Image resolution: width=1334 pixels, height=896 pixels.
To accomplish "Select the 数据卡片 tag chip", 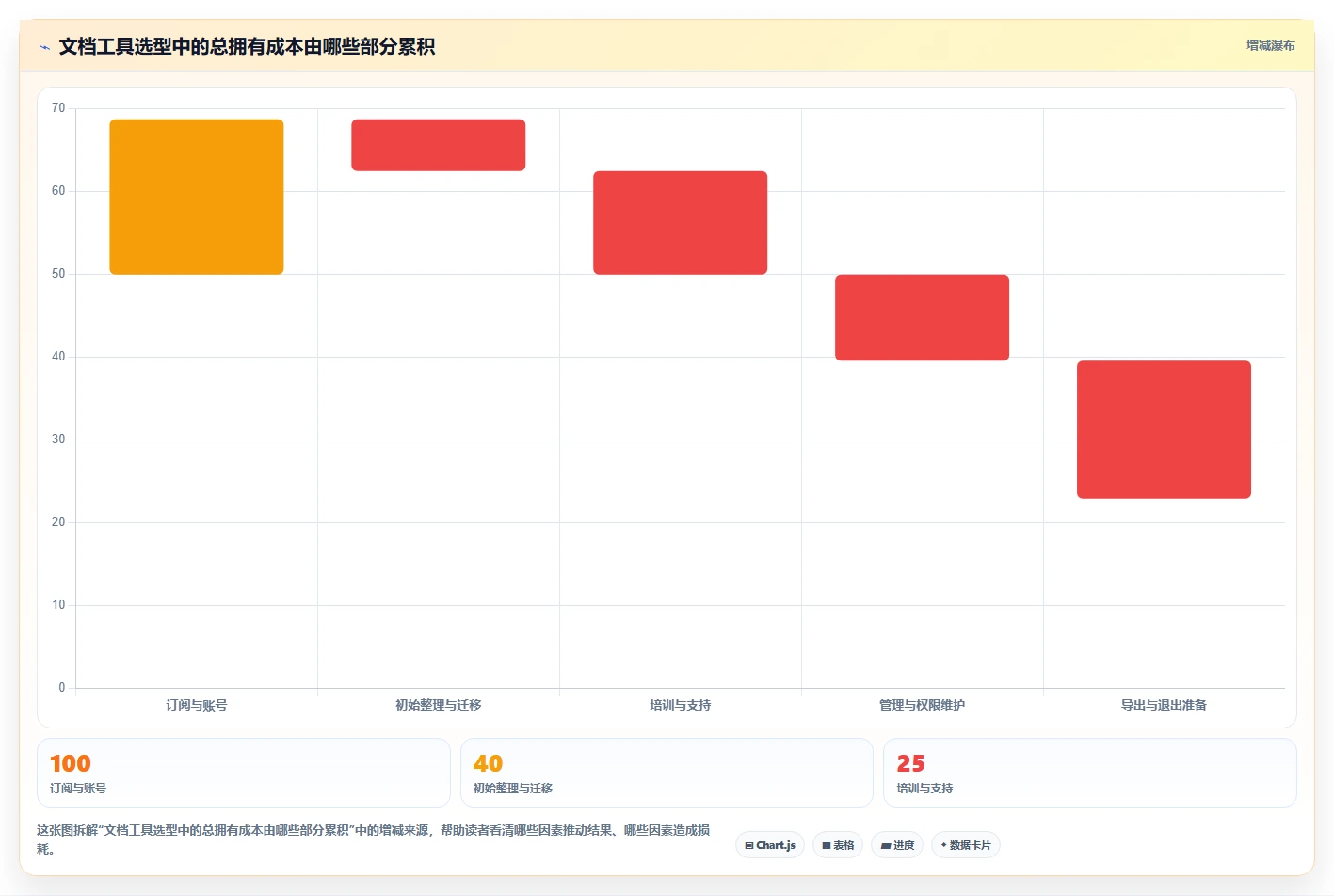I will click(966, 845).
